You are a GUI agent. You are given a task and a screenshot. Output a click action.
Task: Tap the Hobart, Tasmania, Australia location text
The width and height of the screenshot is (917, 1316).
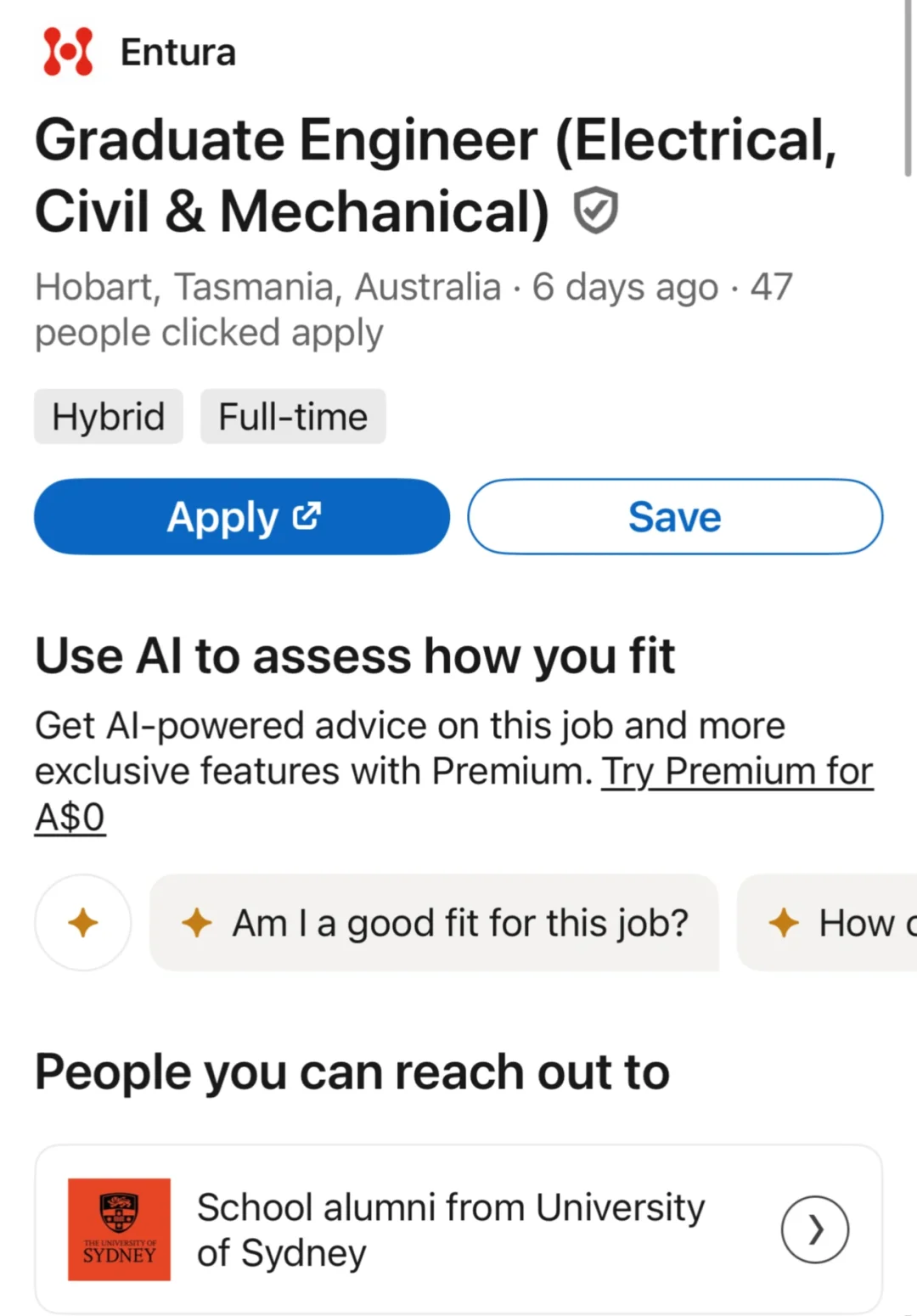click(268, 287)
